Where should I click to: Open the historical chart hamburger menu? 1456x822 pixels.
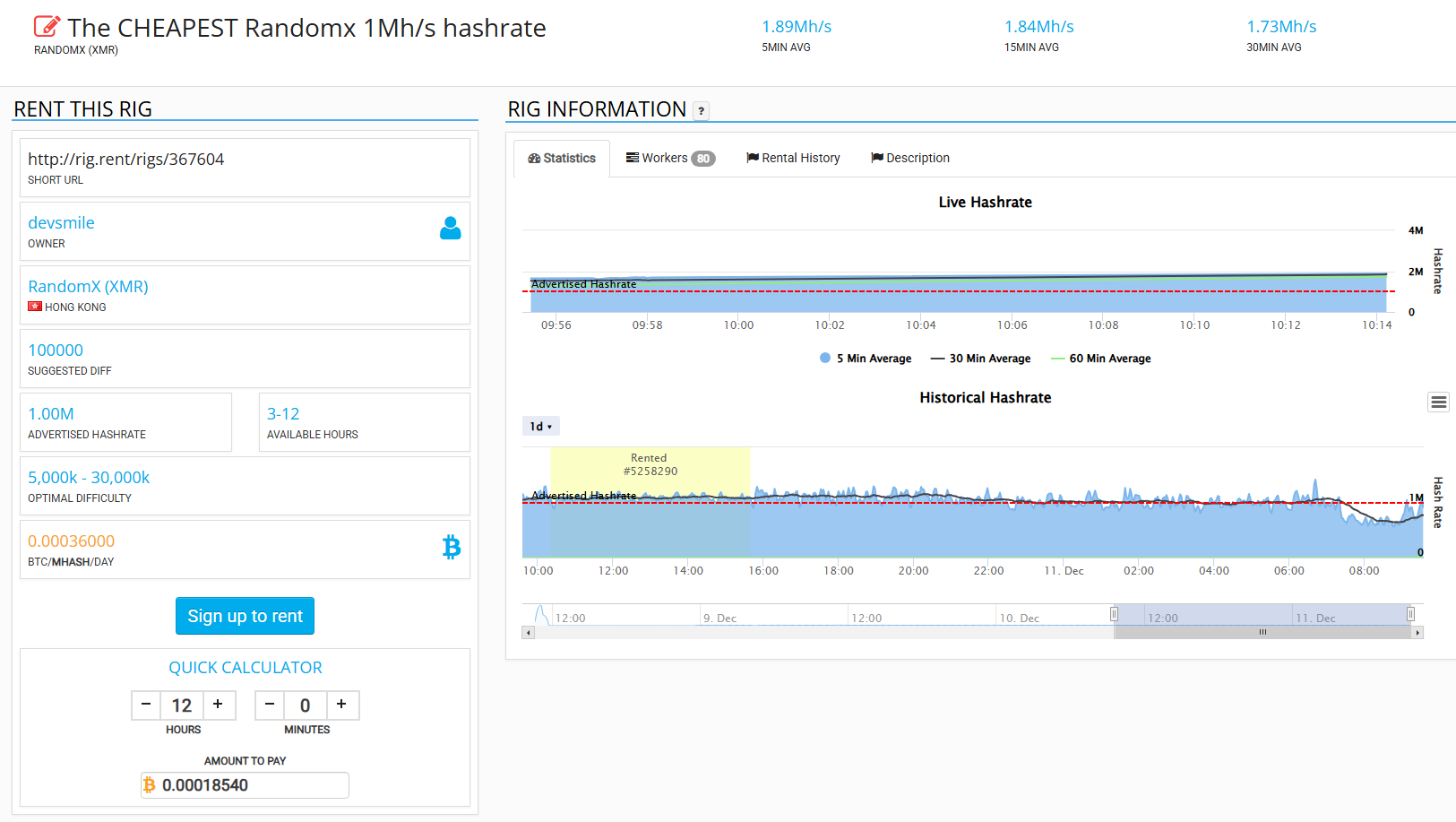point(1438,402)
